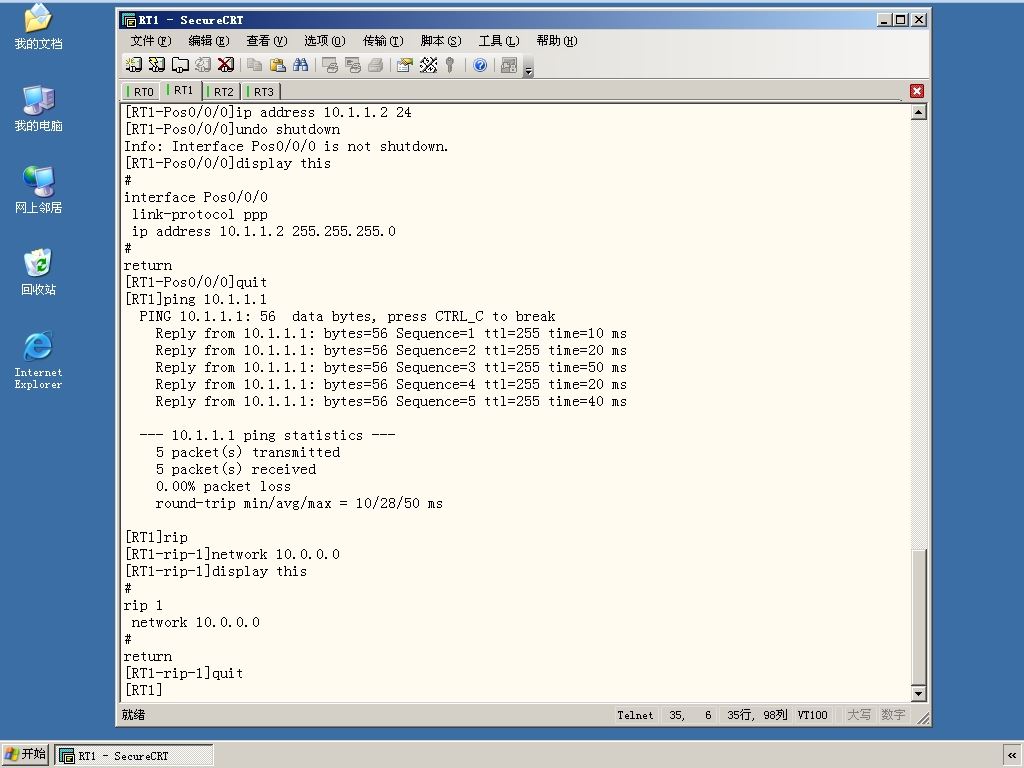Click the Print Selection toolbar icon
1024x768 pixels.
[353, 65]
